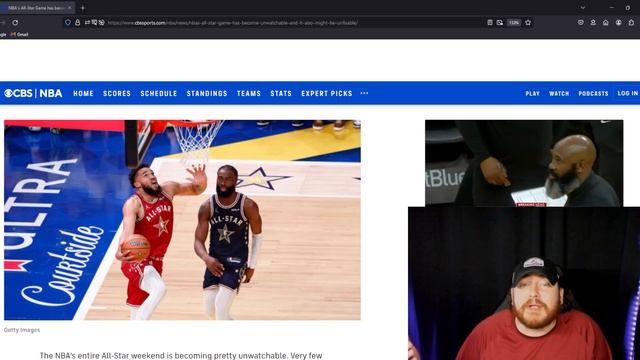Screen dimensions: 640x360
Task: Open SCORES in the navigation bar
Action: pos(117,93)
